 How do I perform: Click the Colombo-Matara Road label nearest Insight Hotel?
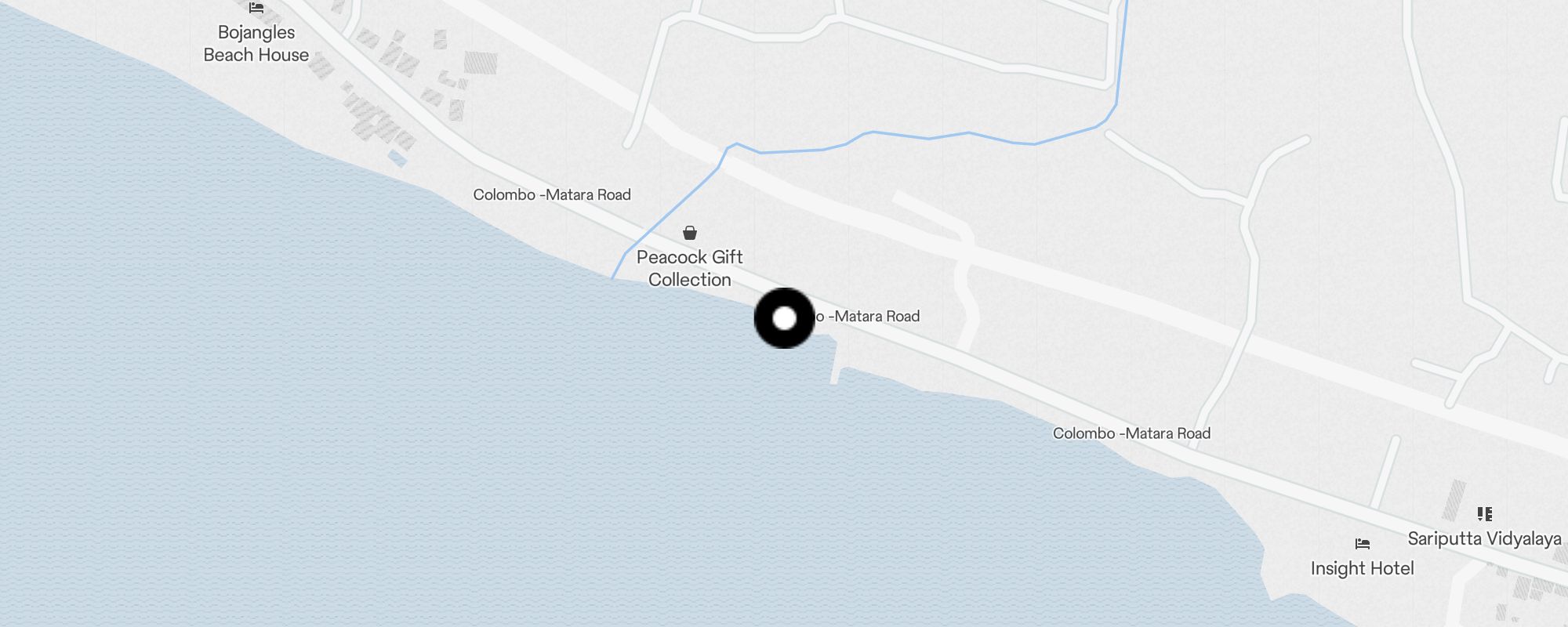pyautogui.click(x=1131, y=433)
